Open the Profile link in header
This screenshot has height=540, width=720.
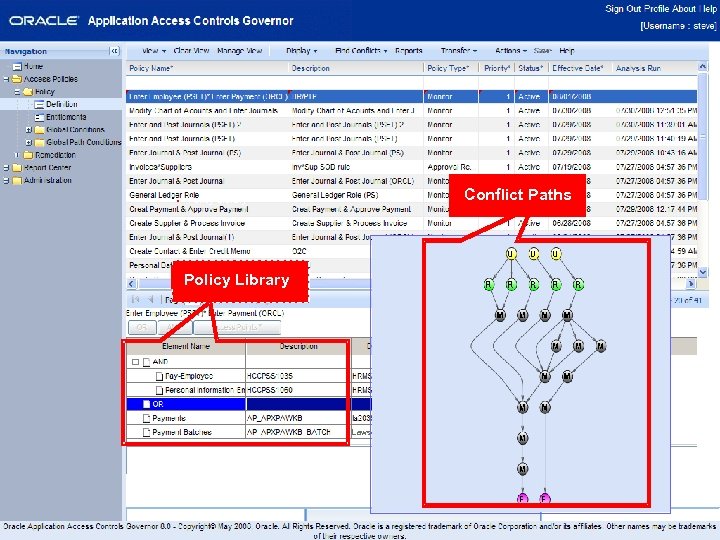[x=657, y=9]
